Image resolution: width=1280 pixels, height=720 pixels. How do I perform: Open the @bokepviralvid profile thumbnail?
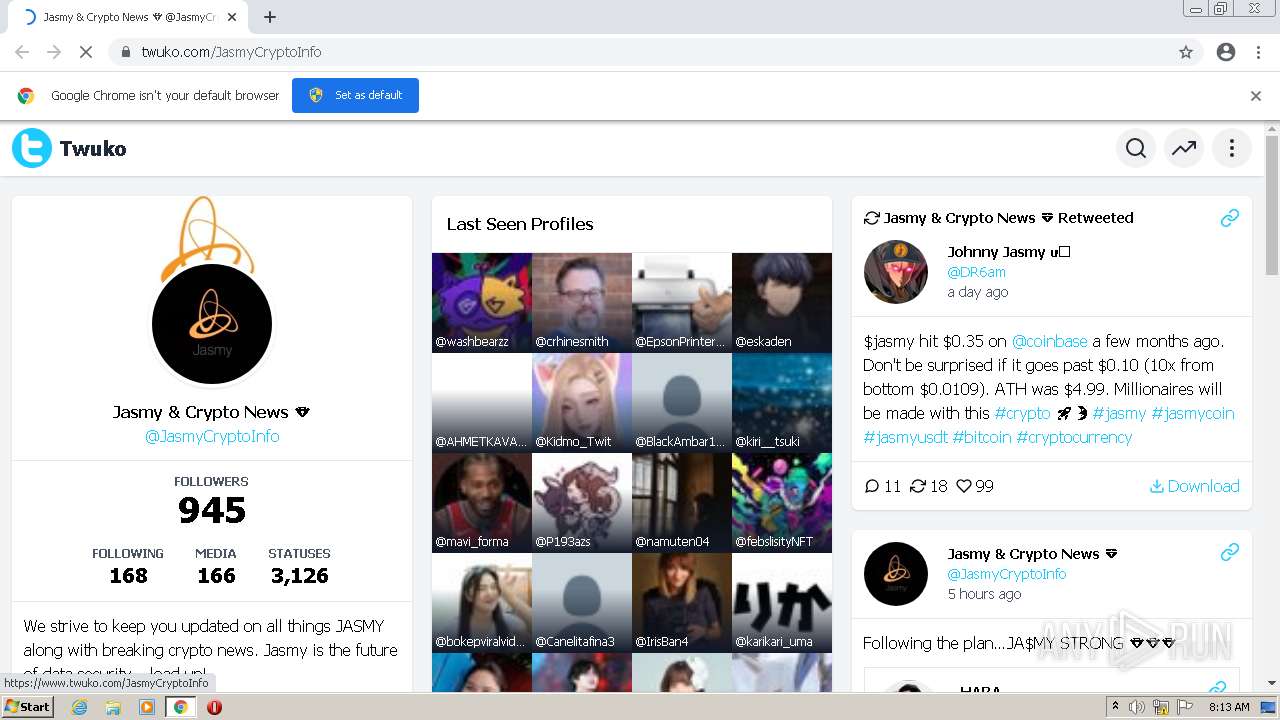[482, 603]
